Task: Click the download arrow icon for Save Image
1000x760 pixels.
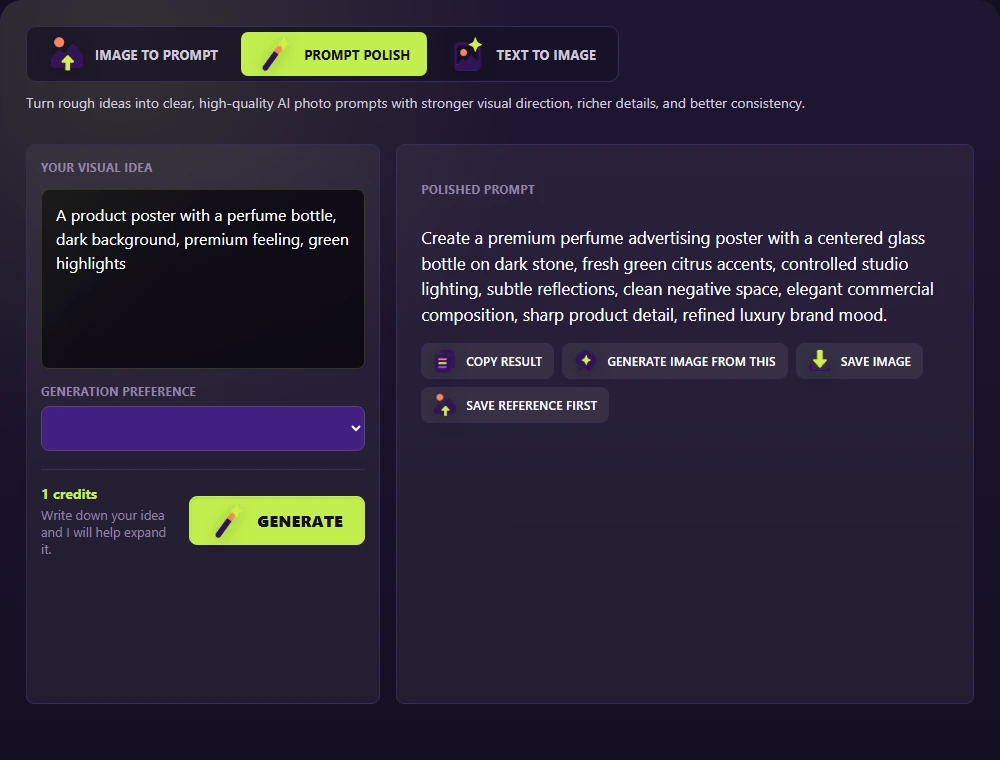Action: [x=820, y=361]
